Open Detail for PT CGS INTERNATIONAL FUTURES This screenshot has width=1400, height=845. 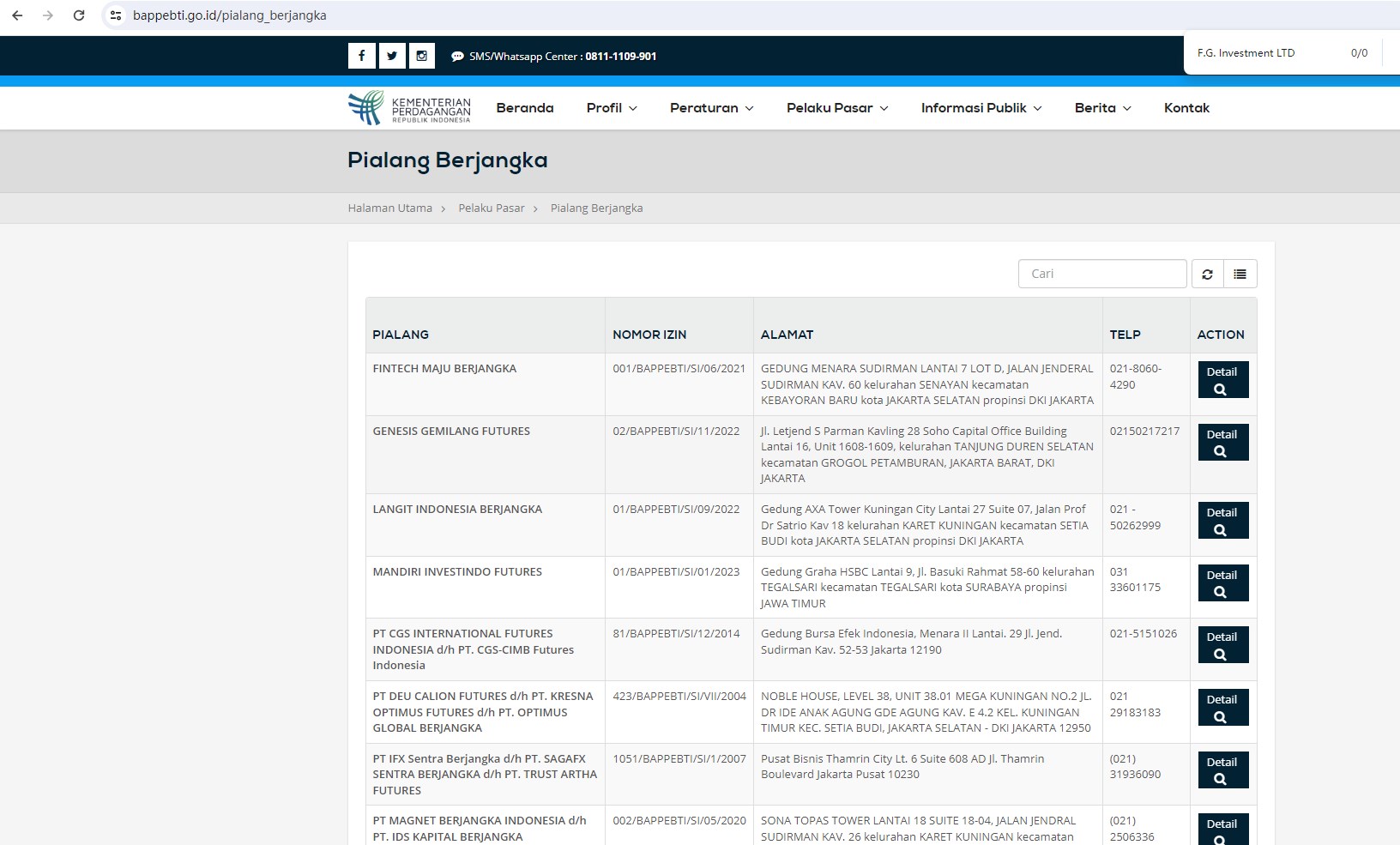click(1222, 645)
